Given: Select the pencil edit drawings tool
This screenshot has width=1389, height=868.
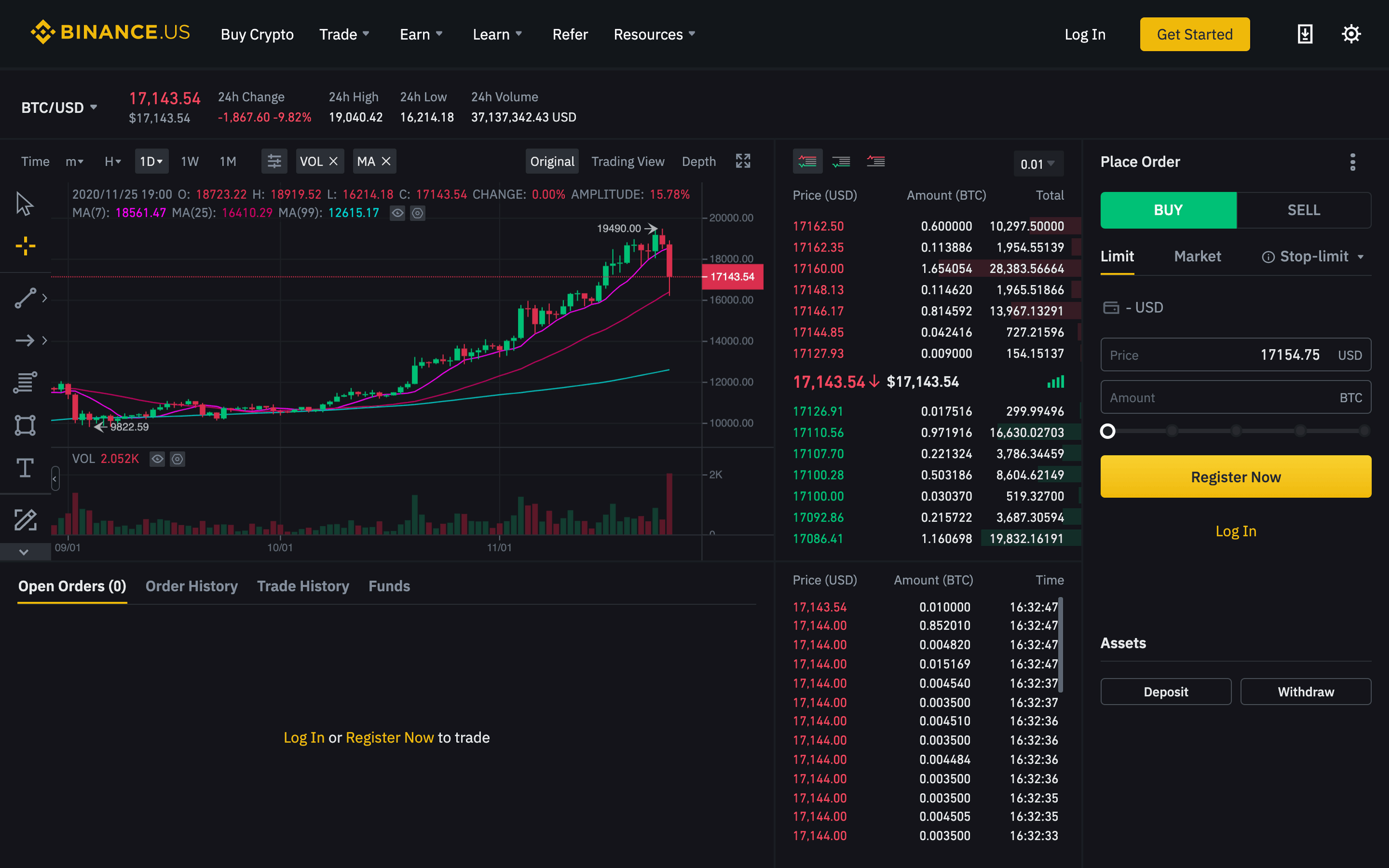Looking at the screenshot, I should pyautogui.click(x=25, y=520).
